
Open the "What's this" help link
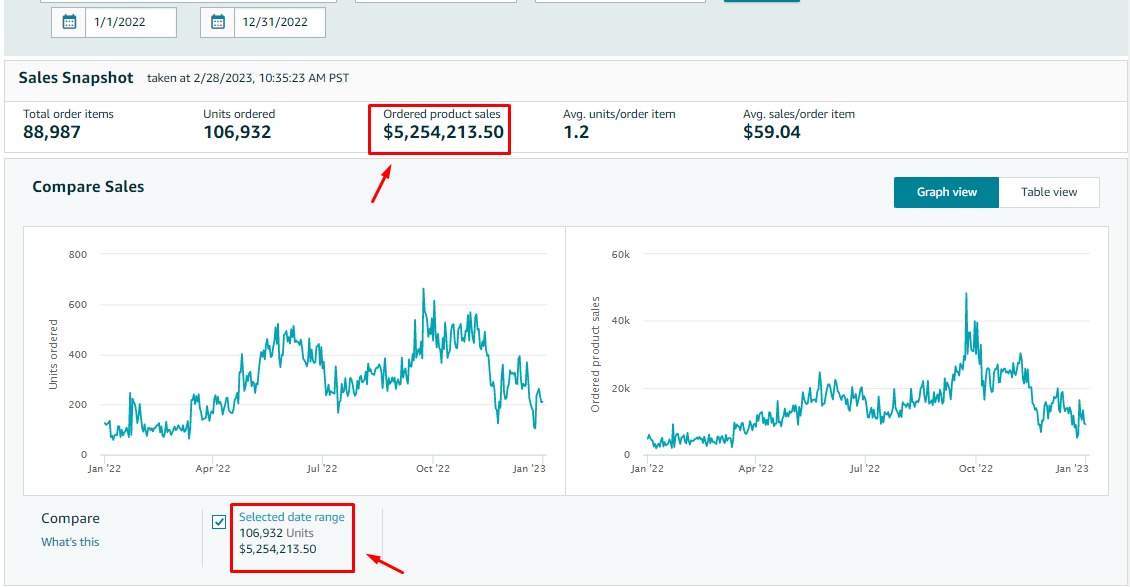(70, 542)
